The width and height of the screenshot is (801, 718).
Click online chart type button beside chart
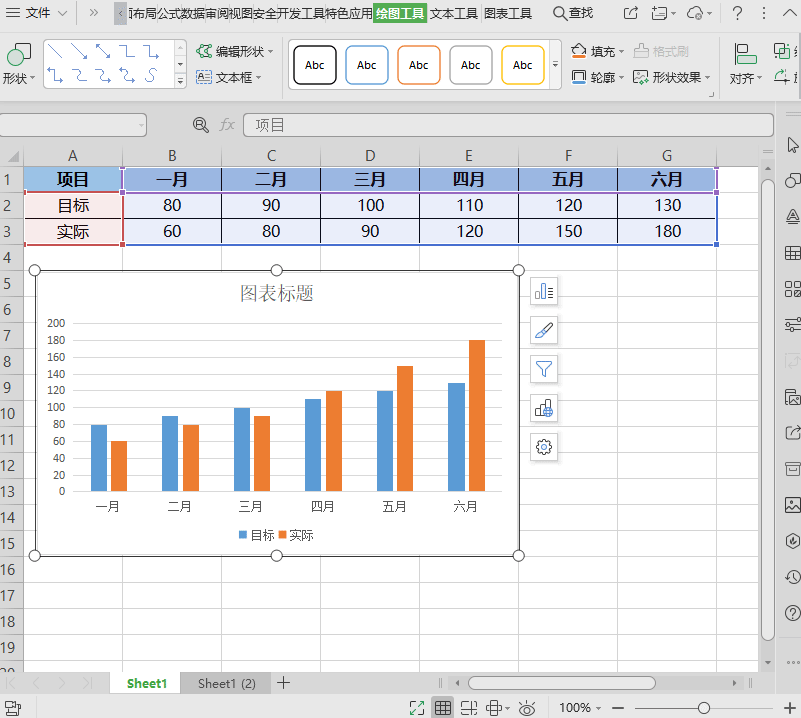click(x=544, y=408)
